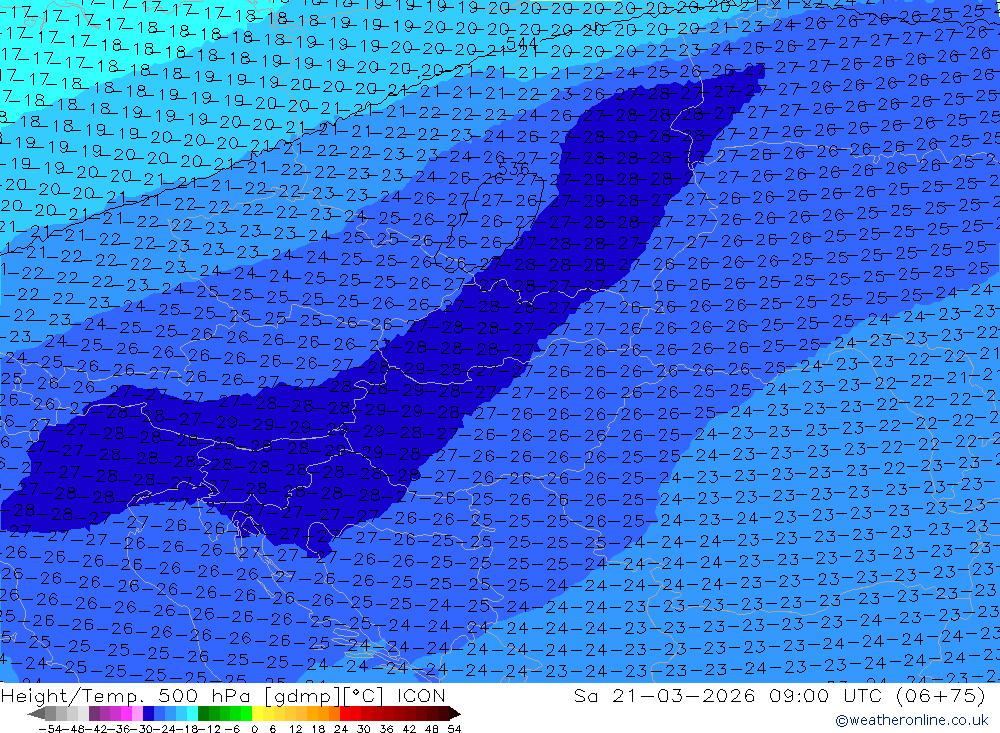
Task: Click the '-54' legend scale label
Action: click(50, 729)
